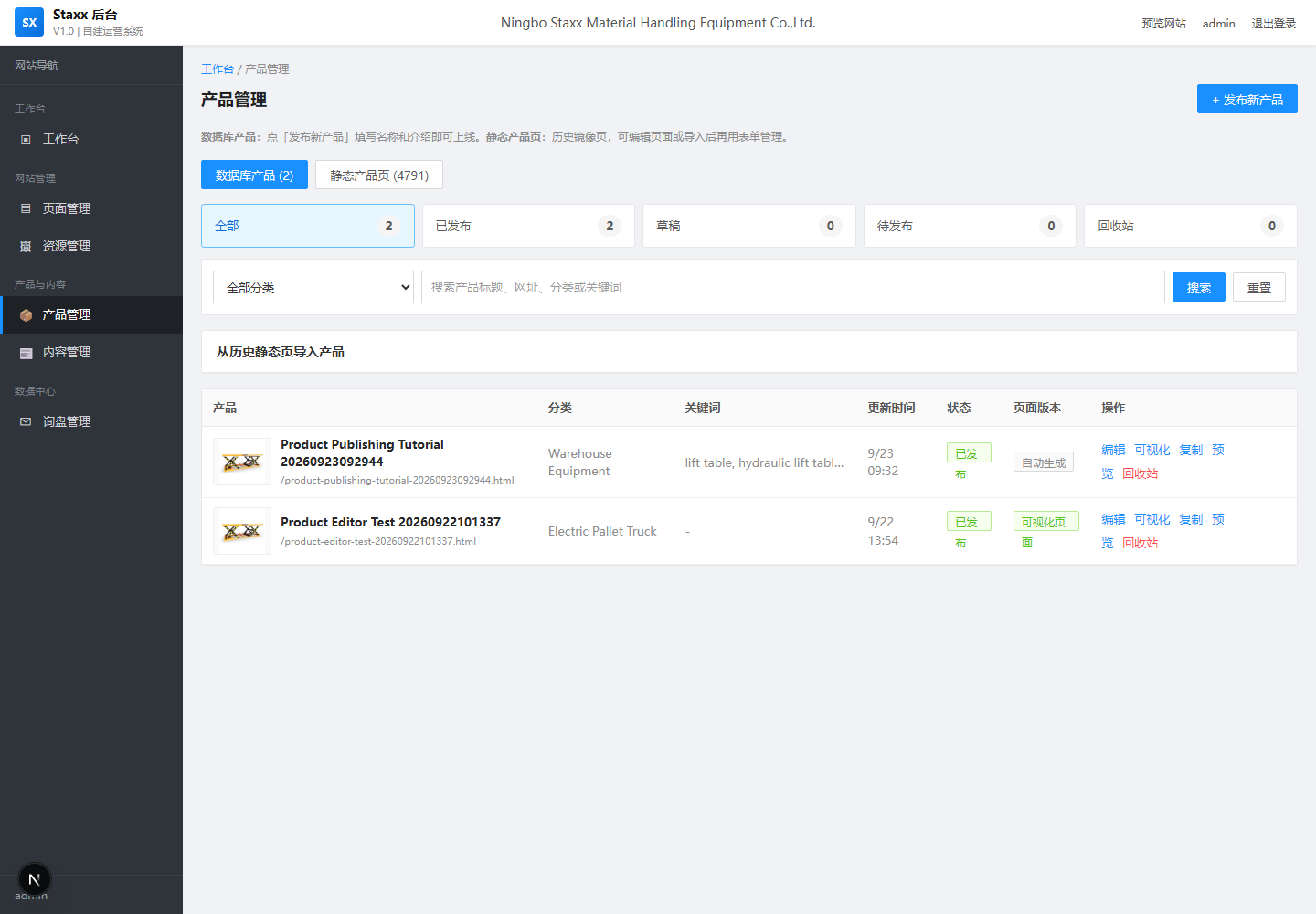This screenshot has height=914, width=1316.
Task: Click the 更新时间 column header
Action: (x=891, y=408)
